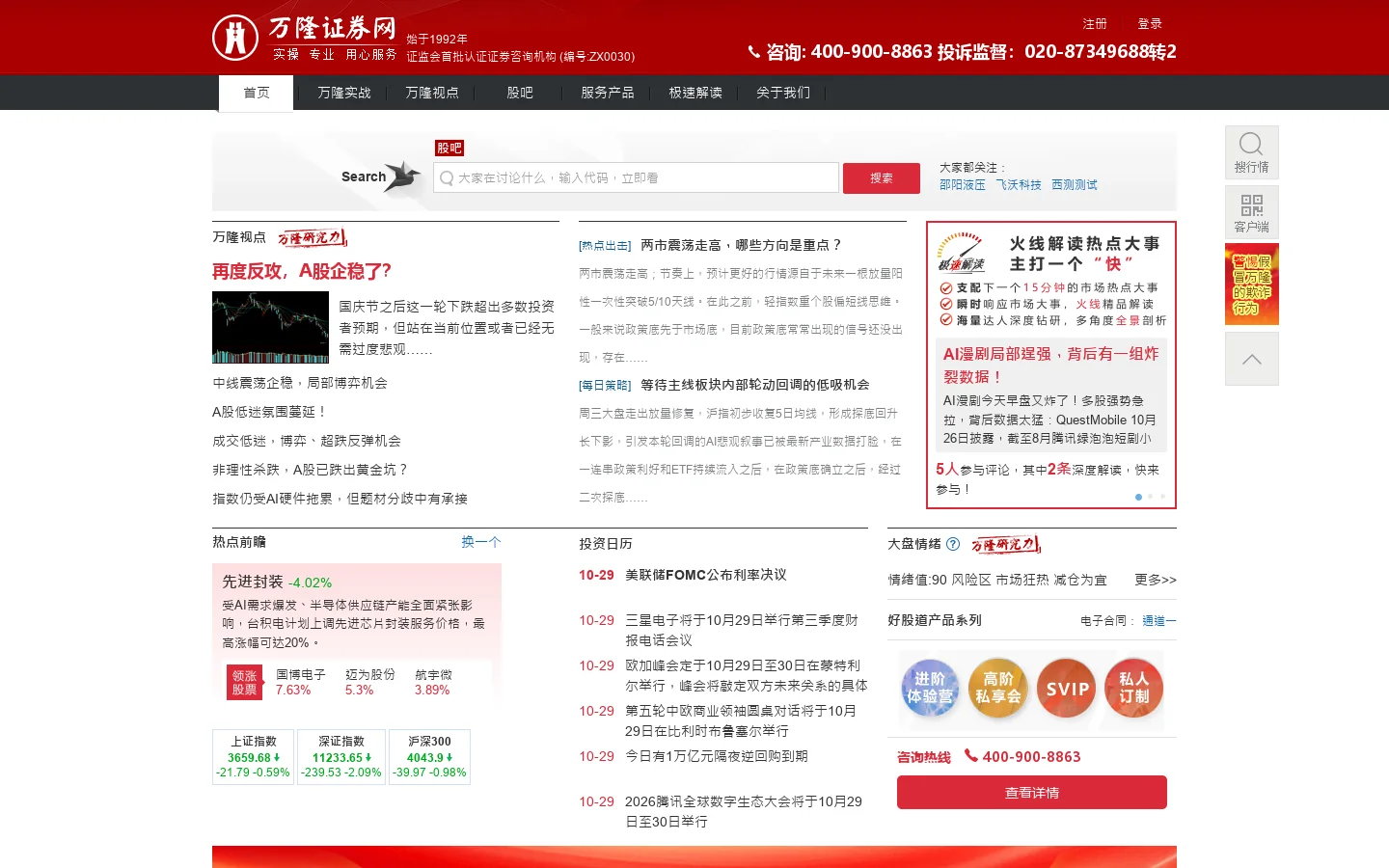Click the 大盘情绪 help question icon
The width and height of the screenshot is (1389, 868).
[953, 544]
